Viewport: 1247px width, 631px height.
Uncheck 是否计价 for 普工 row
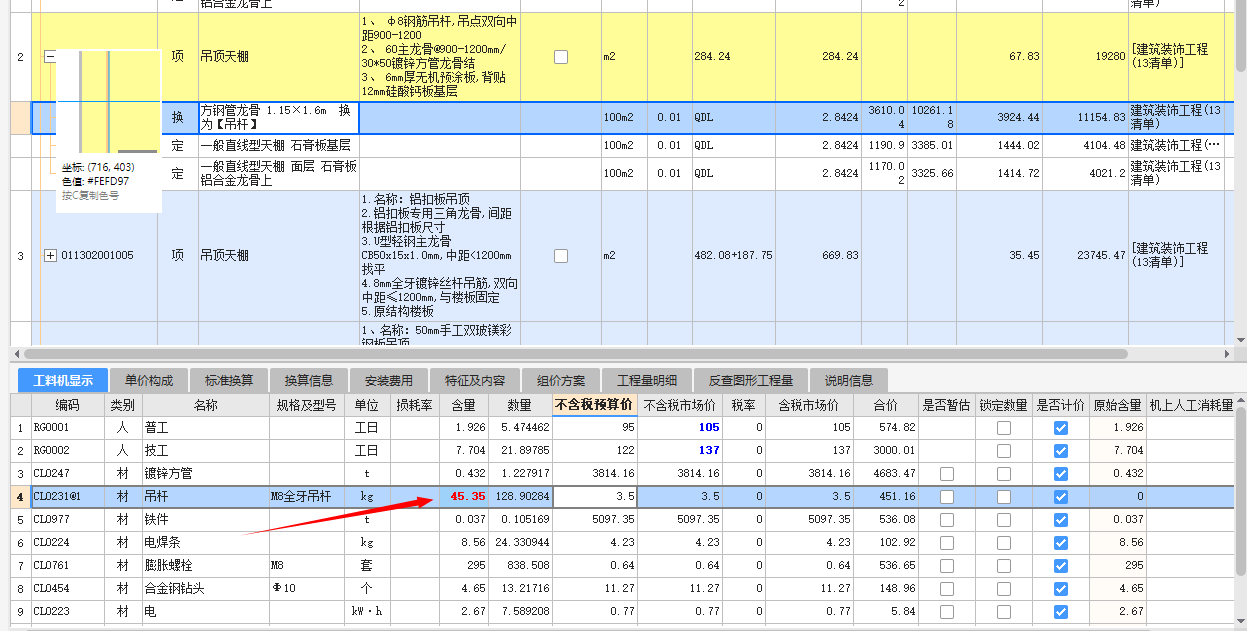click(1061, 428)
